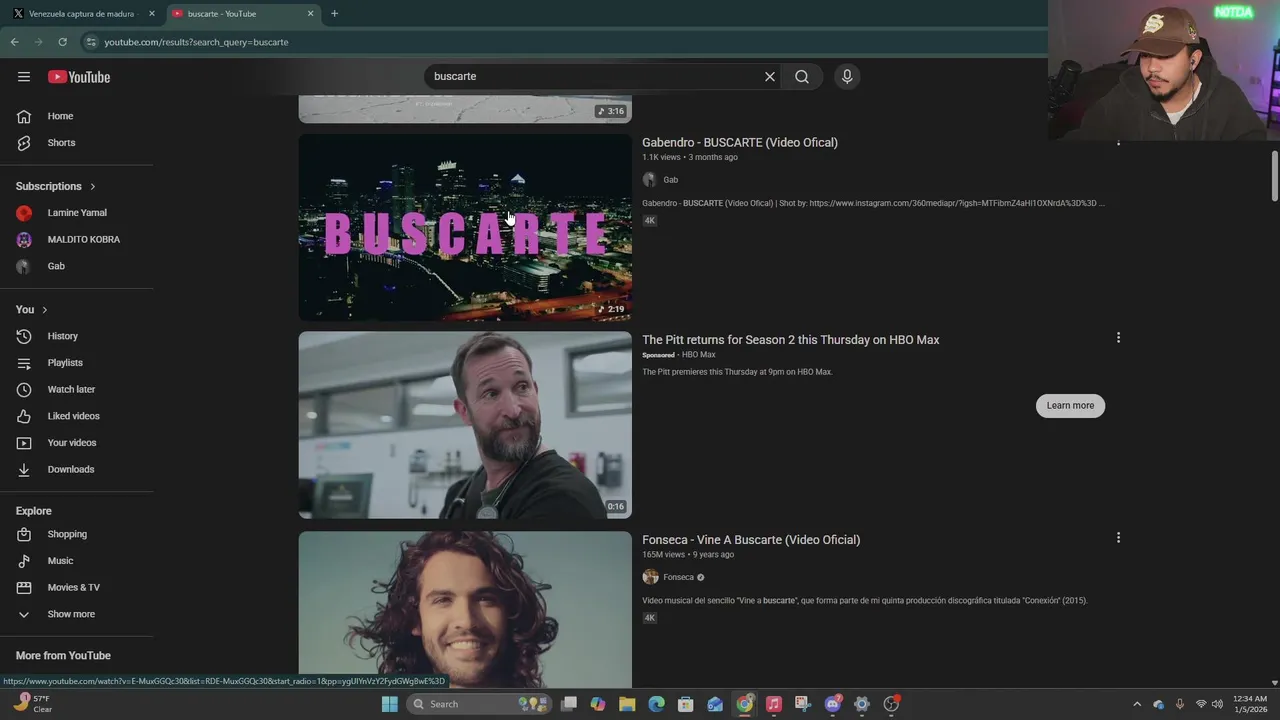The image size is (1280, 720).
Task: Open Settings gear on taskbar
Action: 862,704
